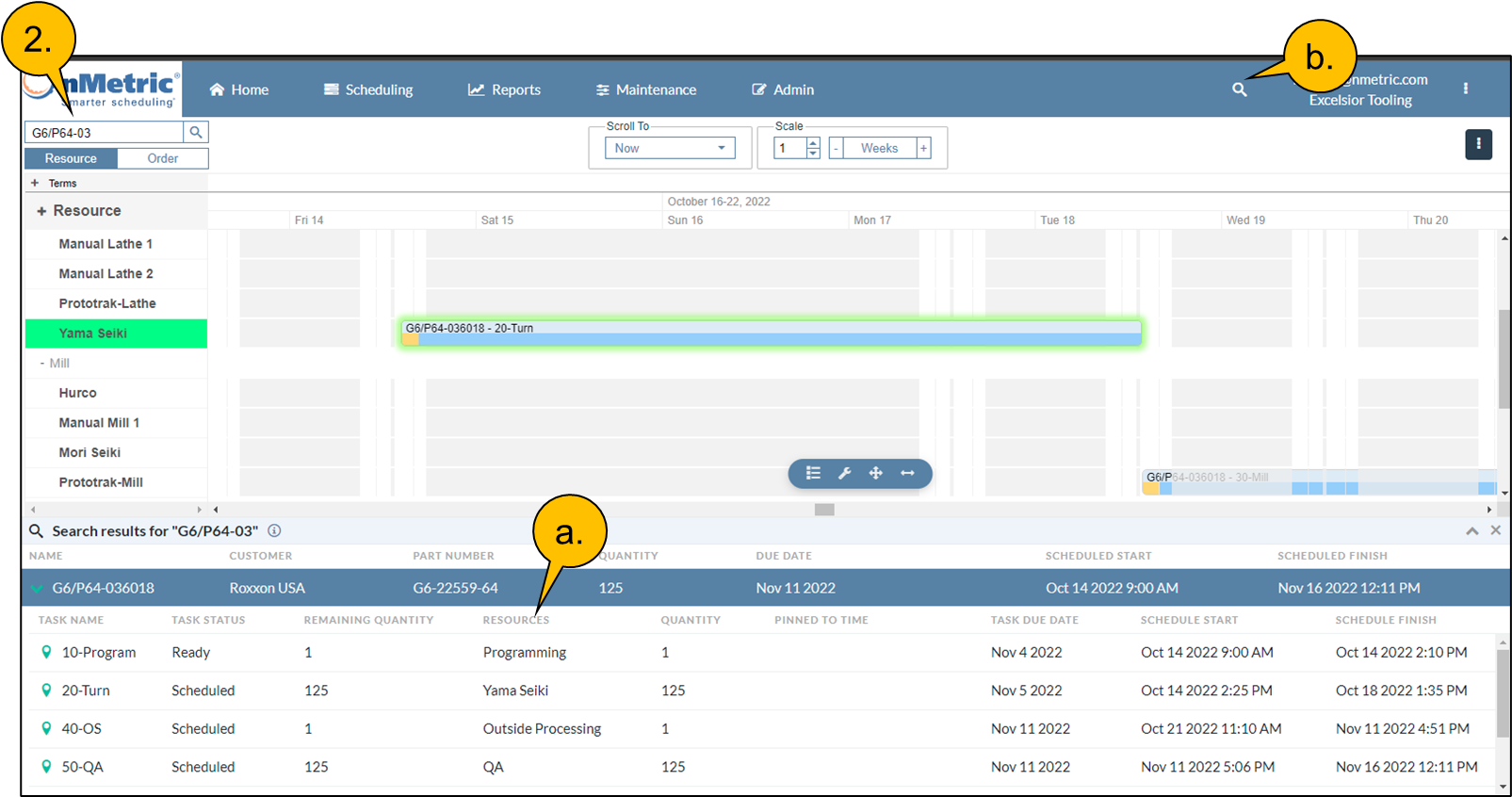
Task: Close the search results panel
Action: (1495, 530)
